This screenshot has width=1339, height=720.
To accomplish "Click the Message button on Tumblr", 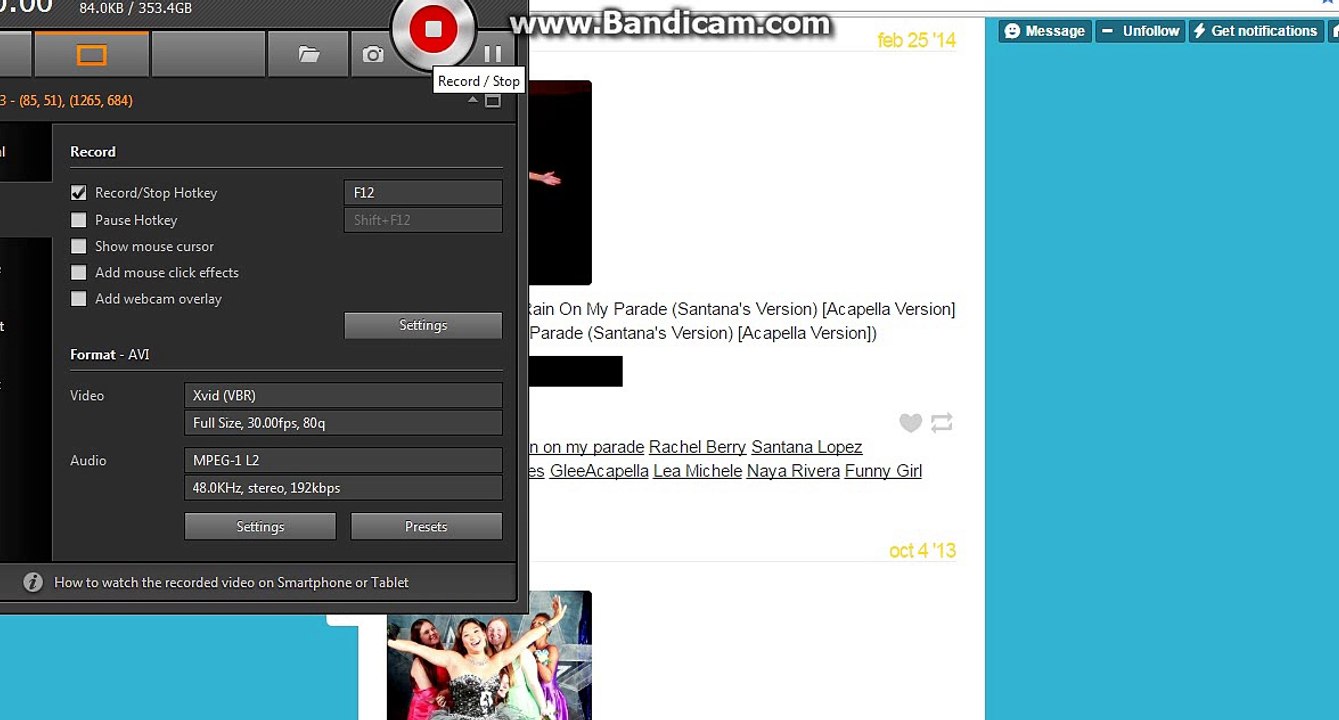I will tap(1044, 31).
